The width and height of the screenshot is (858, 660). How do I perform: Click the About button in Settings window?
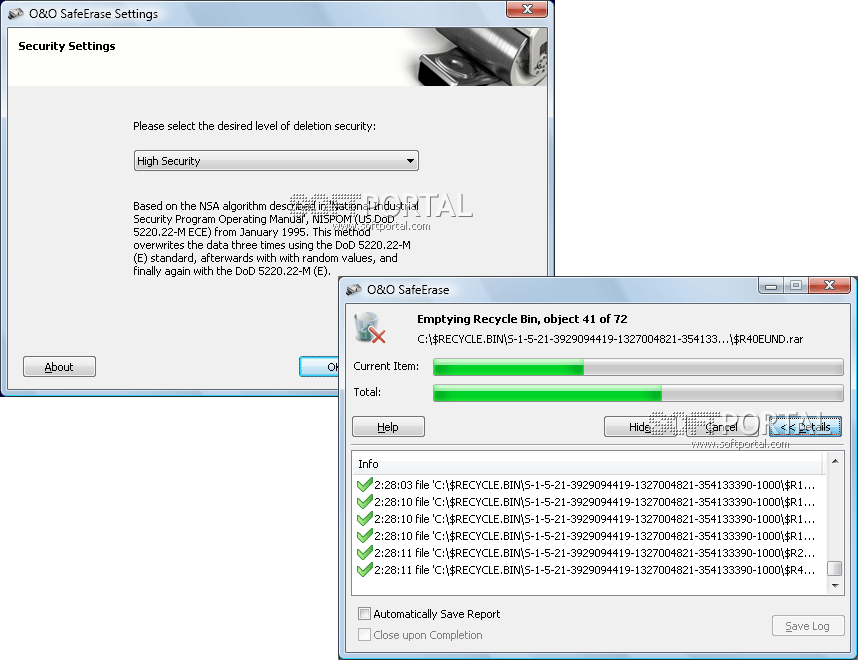(x=59, y=367)
